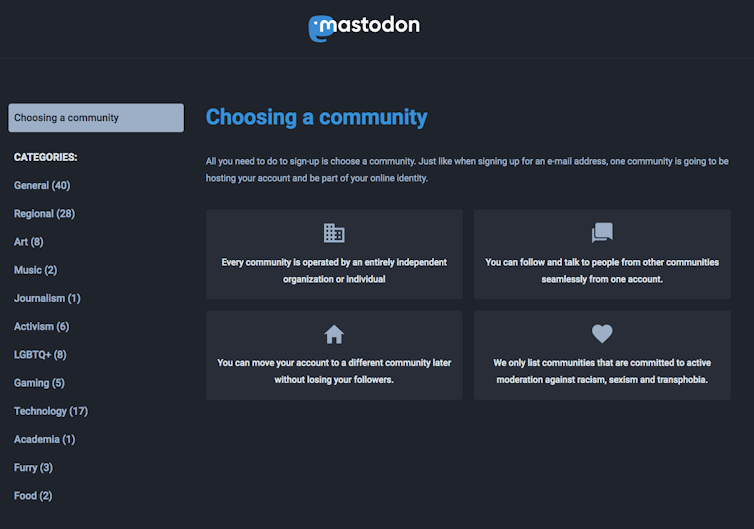Click the house icon in card
The image size is (754, 529).
point(334,334)
